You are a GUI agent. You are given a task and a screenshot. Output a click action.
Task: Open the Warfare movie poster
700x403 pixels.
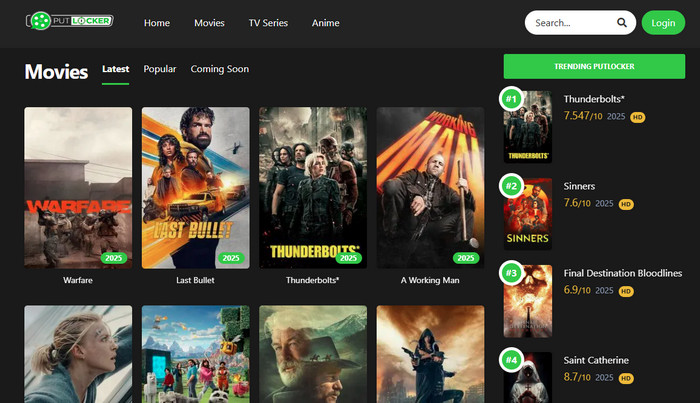(78, 187)
